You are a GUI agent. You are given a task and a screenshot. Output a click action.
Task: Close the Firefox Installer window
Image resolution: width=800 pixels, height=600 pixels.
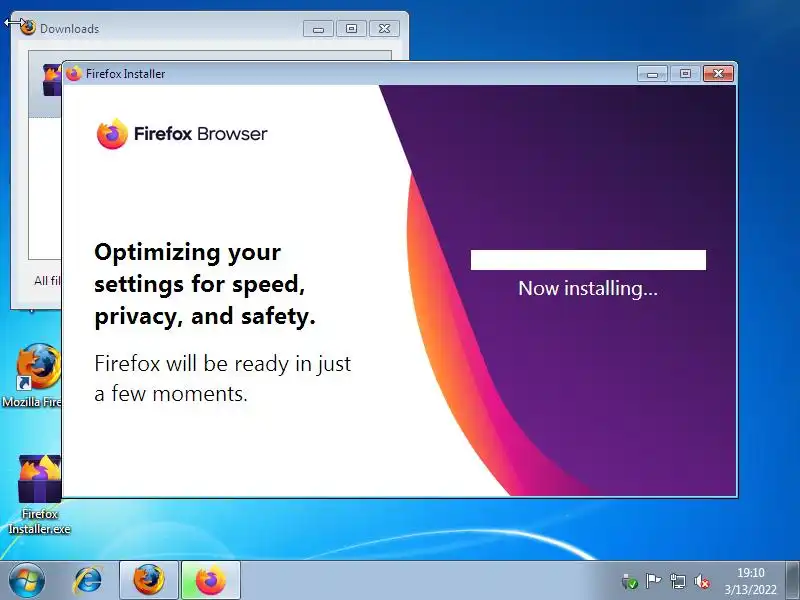(718, 74)
